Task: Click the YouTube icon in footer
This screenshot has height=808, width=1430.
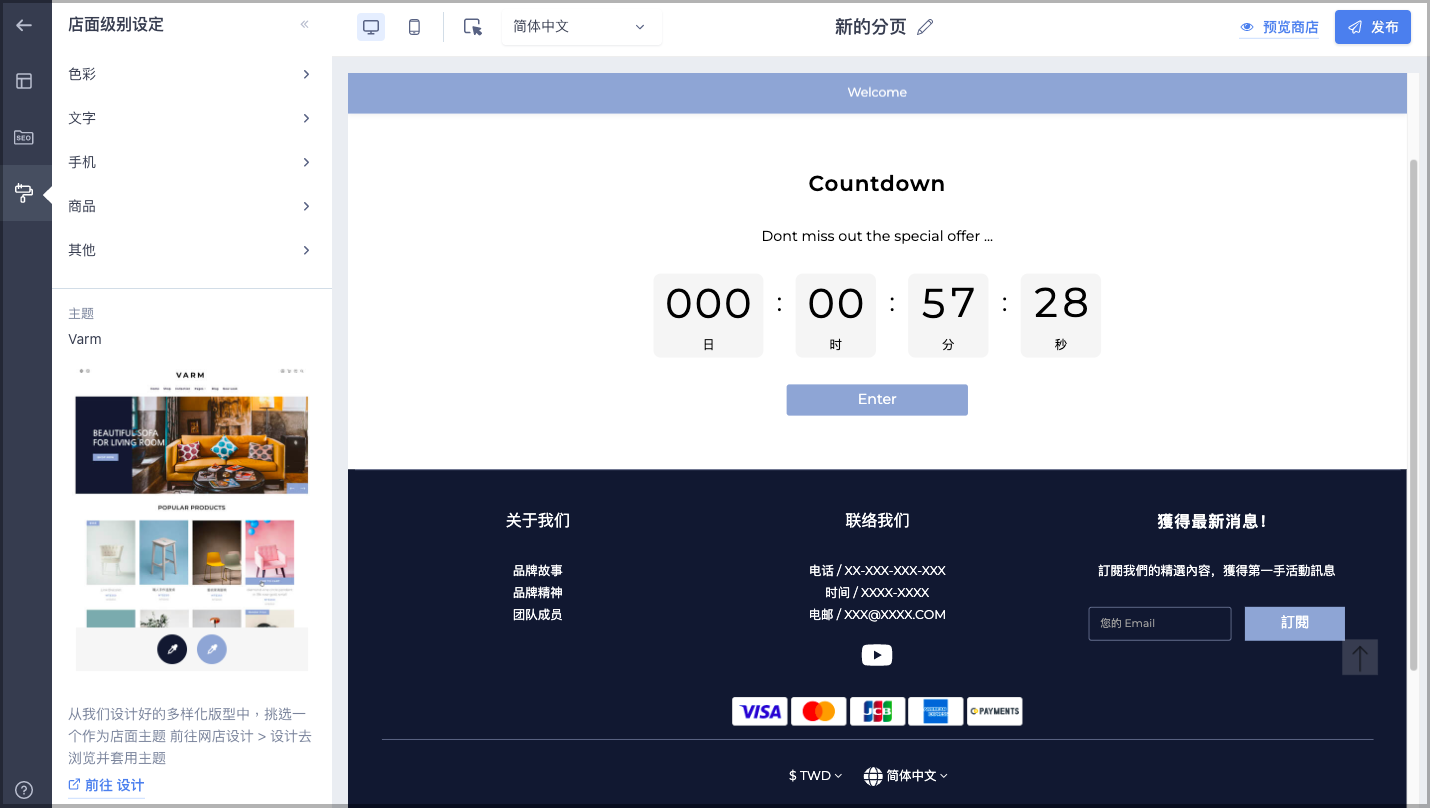Action: (x=877, y=655)
